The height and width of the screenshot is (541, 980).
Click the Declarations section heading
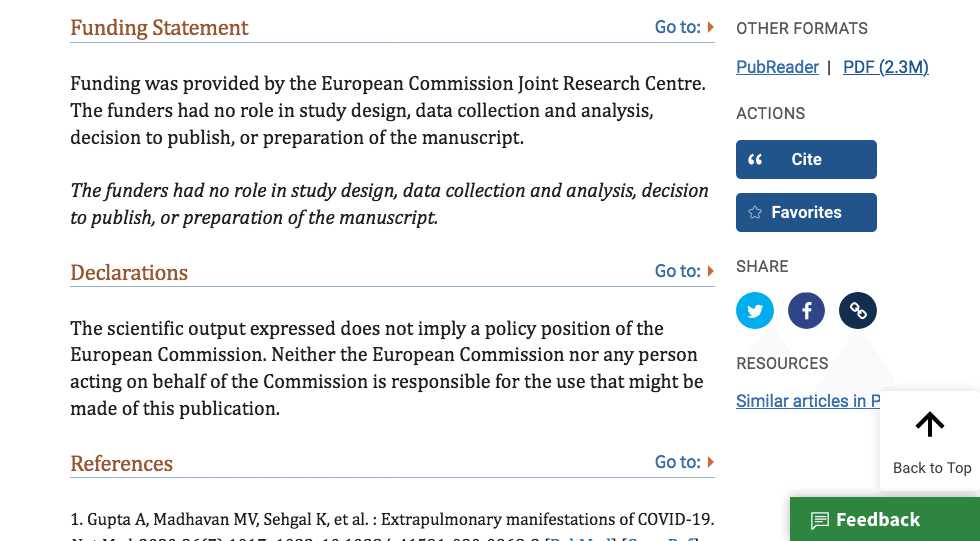click(129, 272)
